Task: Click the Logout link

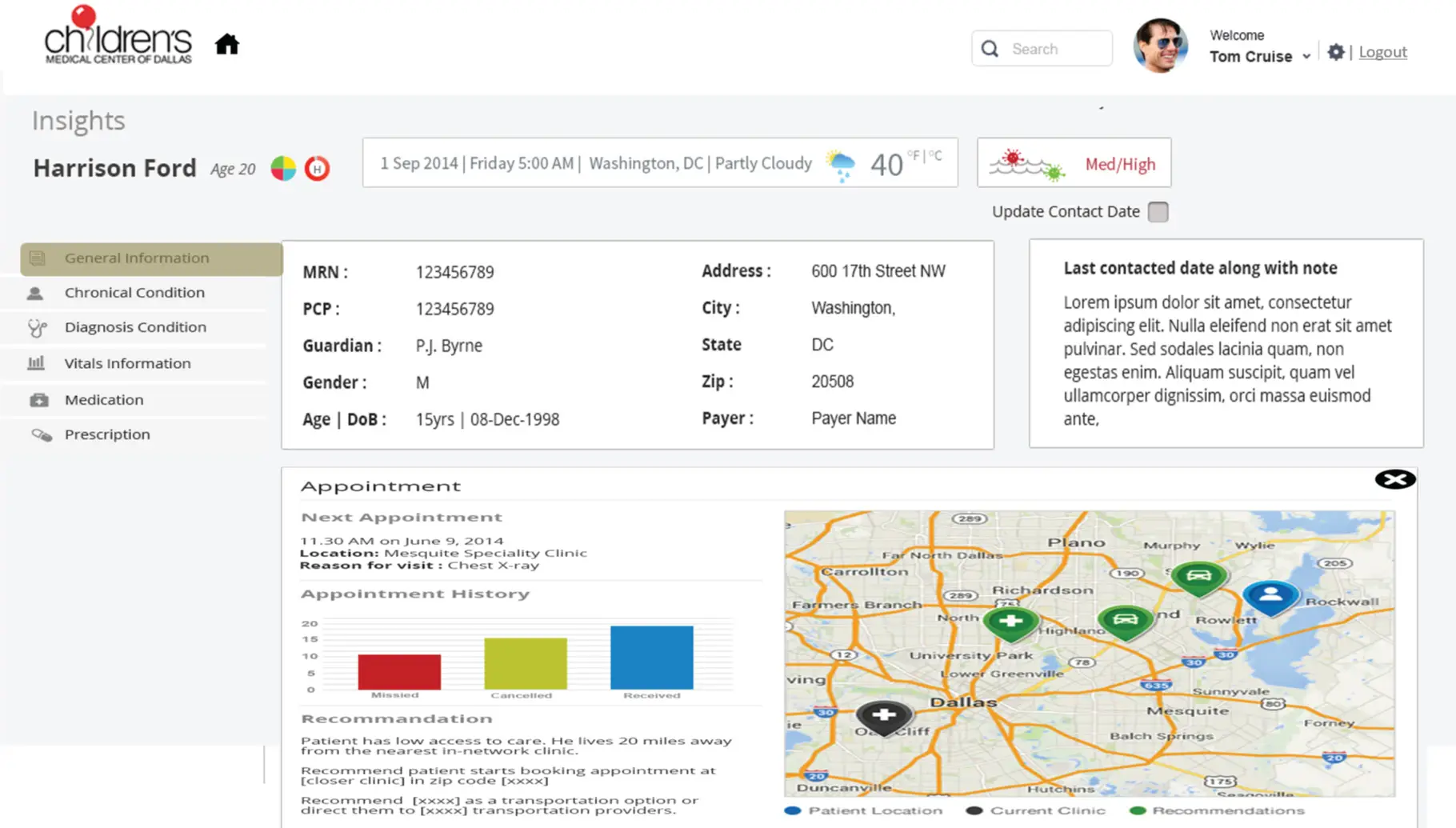Action: (1382, 52)
